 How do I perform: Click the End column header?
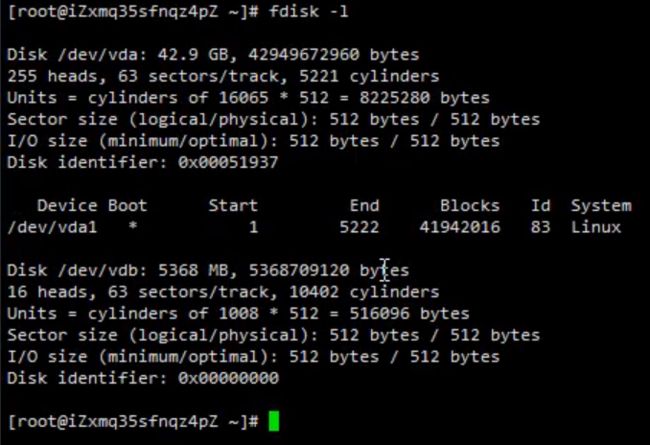(x=364, y=206)
